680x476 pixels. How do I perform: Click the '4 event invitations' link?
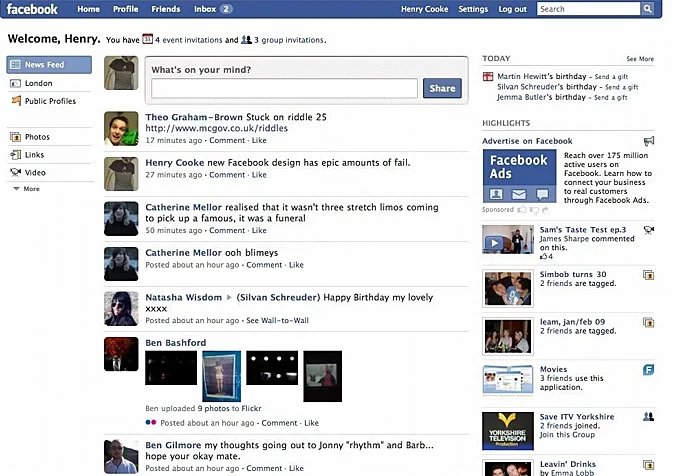click(189, 40)
